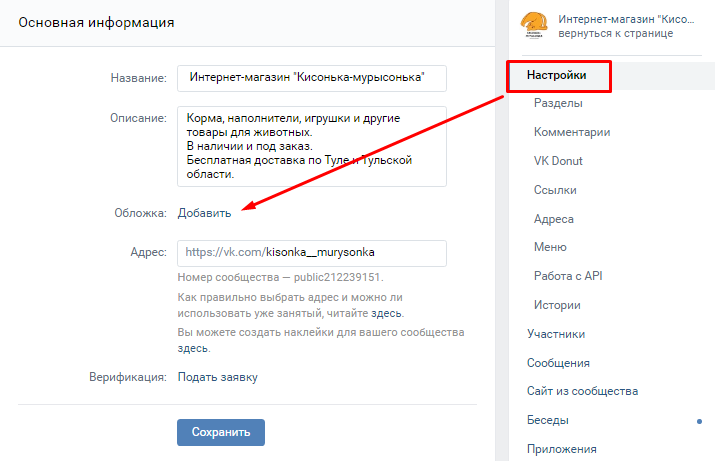Go to the Участники section
The height and width of the screenshot is (461, 715).
[556, 334]
